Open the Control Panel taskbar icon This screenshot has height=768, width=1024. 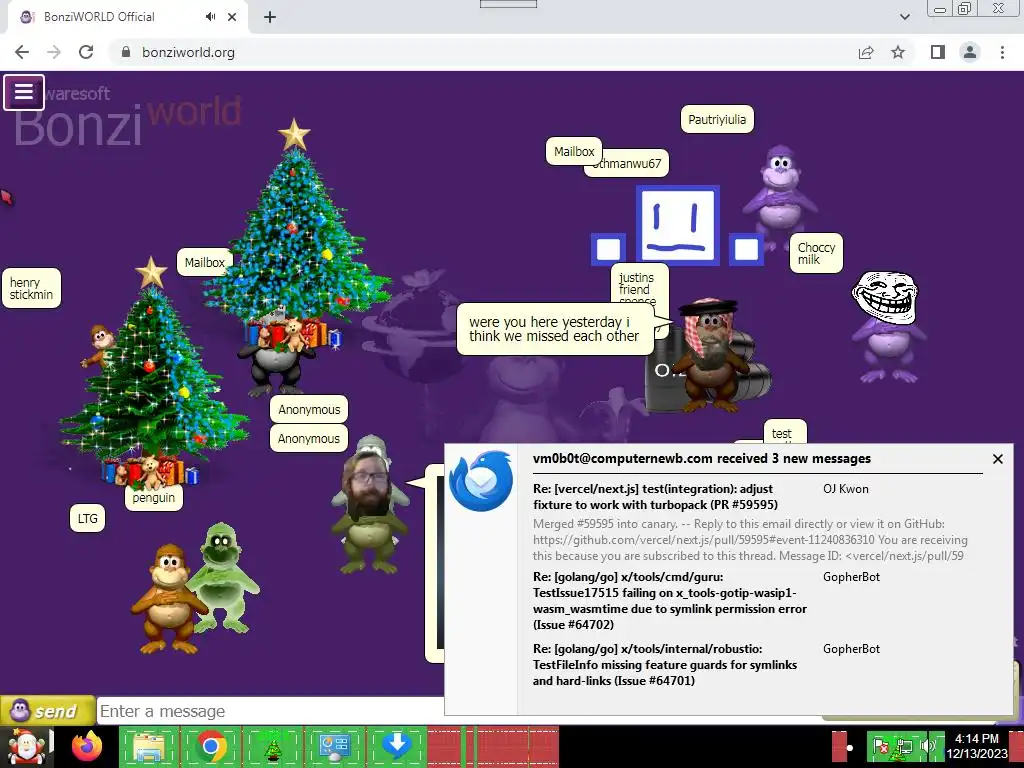334,746
